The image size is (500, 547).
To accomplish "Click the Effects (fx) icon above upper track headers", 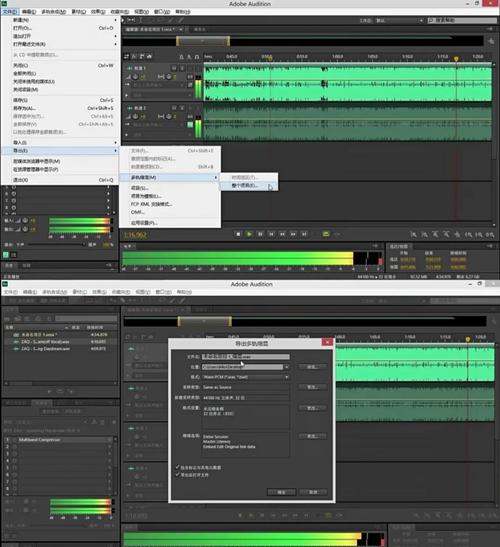I will (x=134, y=56).
